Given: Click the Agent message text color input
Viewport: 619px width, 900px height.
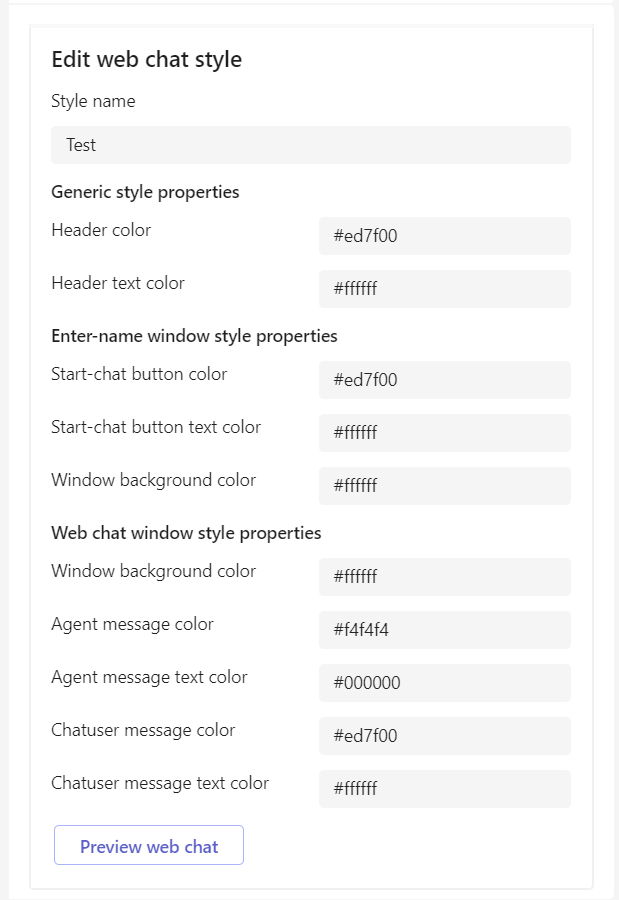Looking at the screenshot, I should click(x=444, y=683).
